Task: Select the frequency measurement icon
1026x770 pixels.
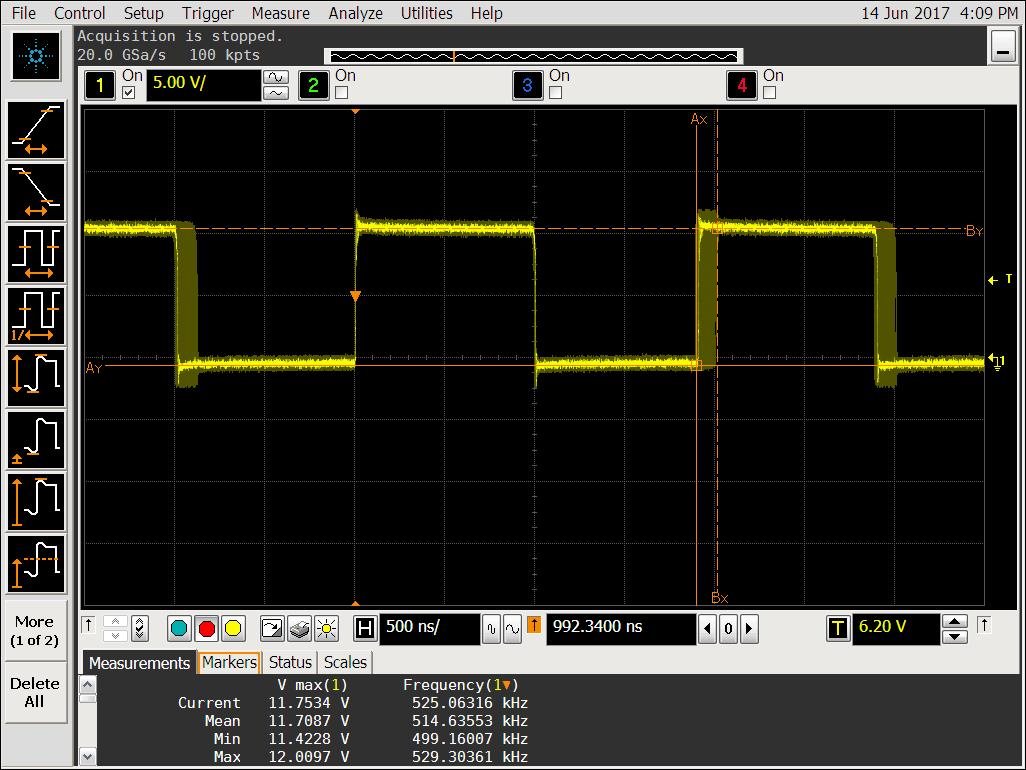Action: click(37, 316)
